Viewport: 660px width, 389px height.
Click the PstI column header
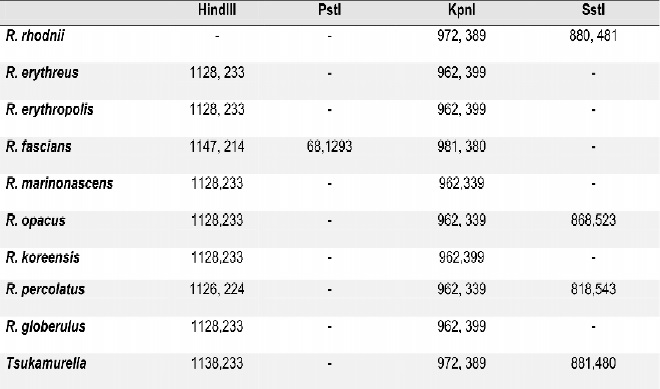[329, 10]
